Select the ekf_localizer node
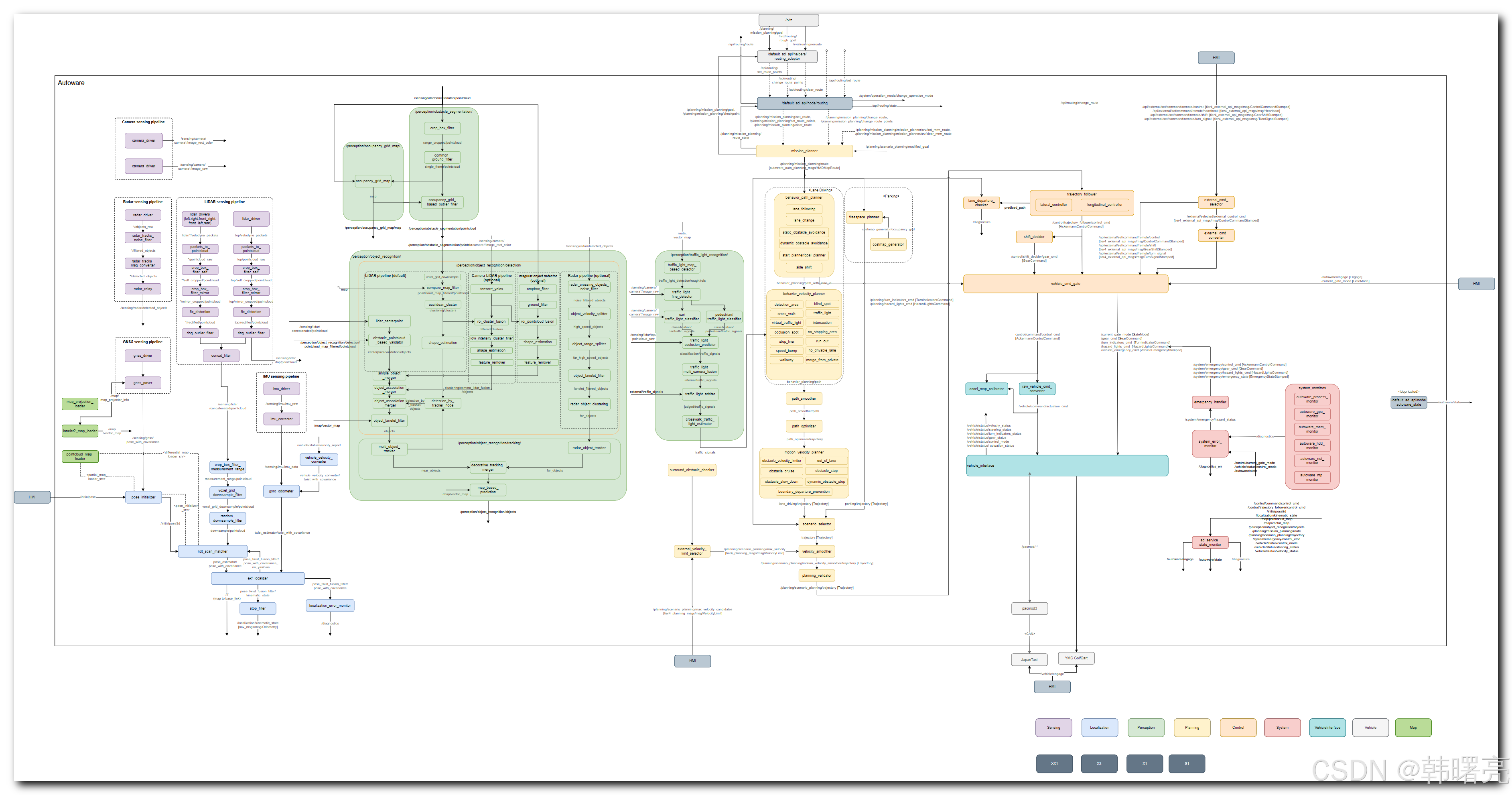 (257, 578)
